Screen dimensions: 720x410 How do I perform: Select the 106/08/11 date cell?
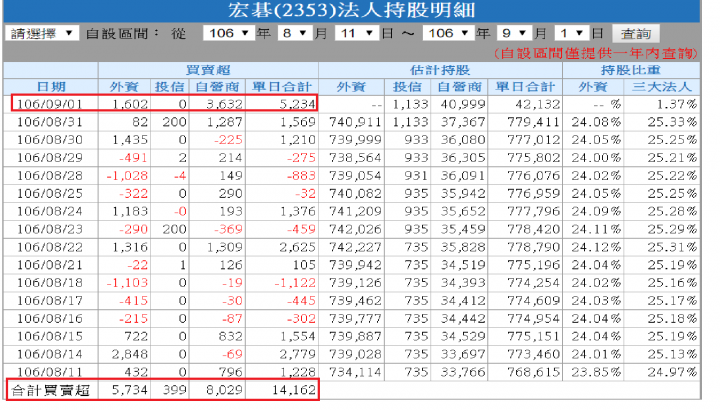click(50, 372)
